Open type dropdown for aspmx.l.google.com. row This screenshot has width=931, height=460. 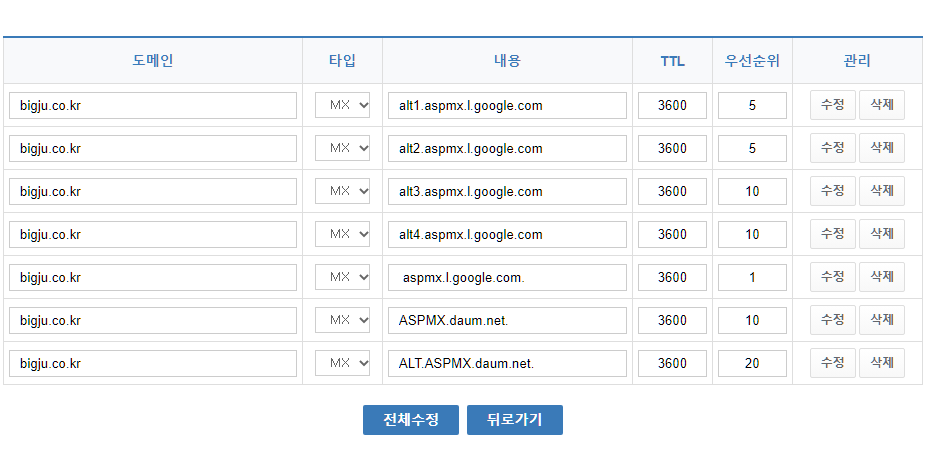[343, 277]
